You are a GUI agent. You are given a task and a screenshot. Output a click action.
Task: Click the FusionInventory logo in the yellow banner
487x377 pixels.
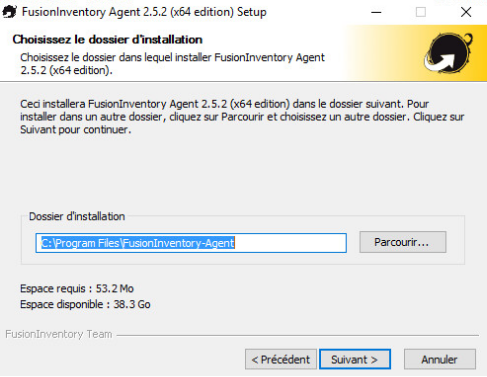coord(448,53)
